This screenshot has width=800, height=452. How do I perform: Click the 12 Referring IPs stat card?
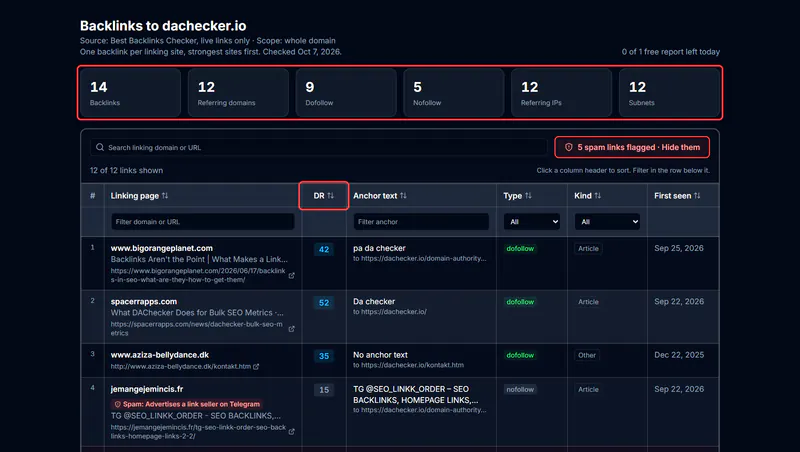561,93
